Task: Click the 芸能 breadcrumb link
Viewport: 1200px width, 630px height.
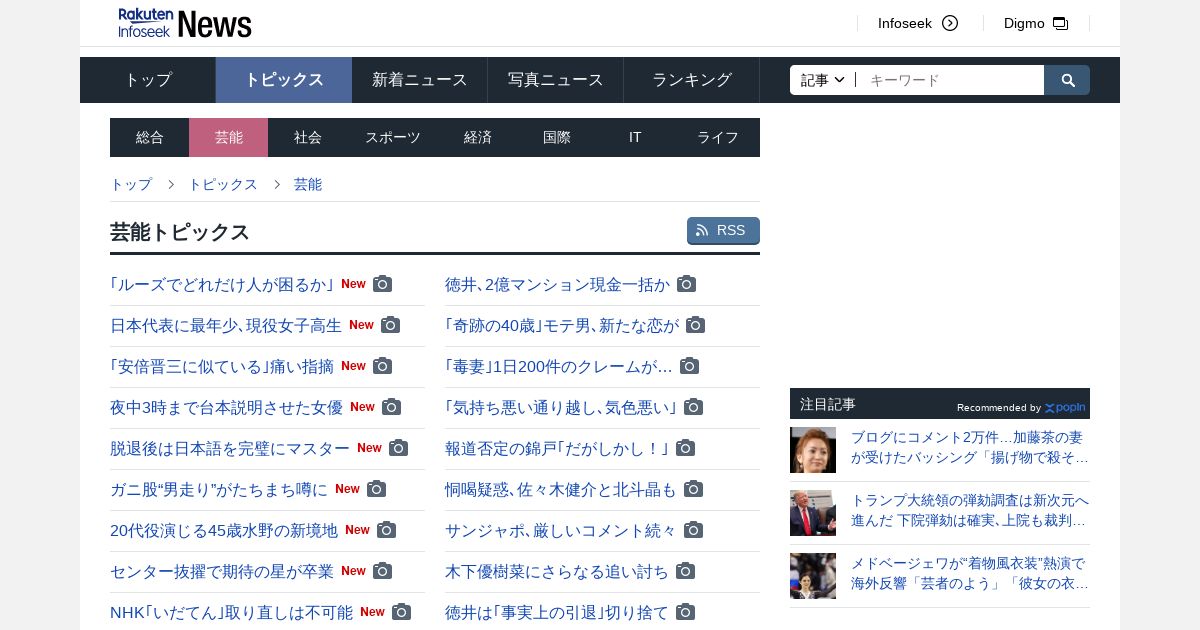Action: coord(308,184)
